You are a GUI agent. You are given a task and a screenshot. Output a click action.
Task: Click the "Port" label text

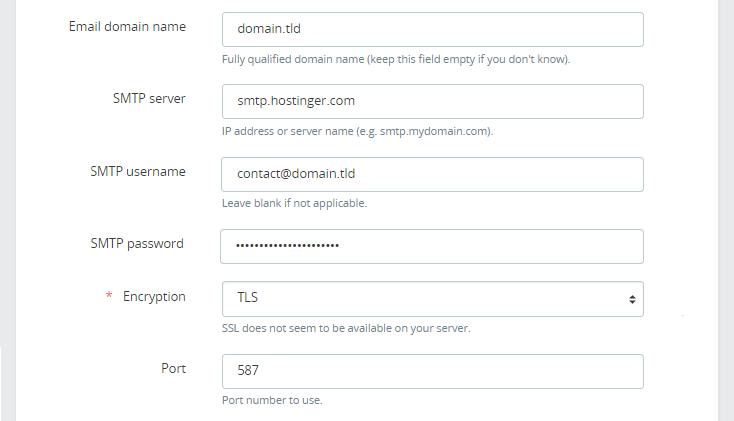(173, 368)
